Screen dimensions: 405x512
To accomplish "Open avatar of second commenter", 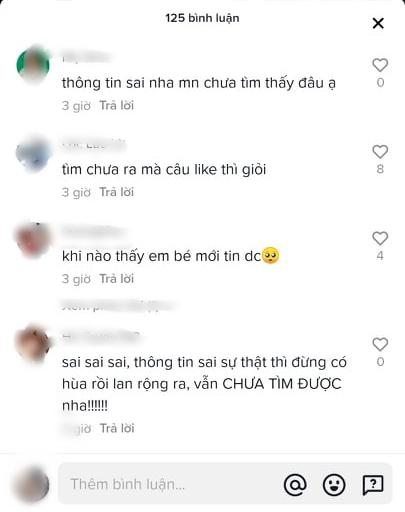I will (x=33, y=153).
